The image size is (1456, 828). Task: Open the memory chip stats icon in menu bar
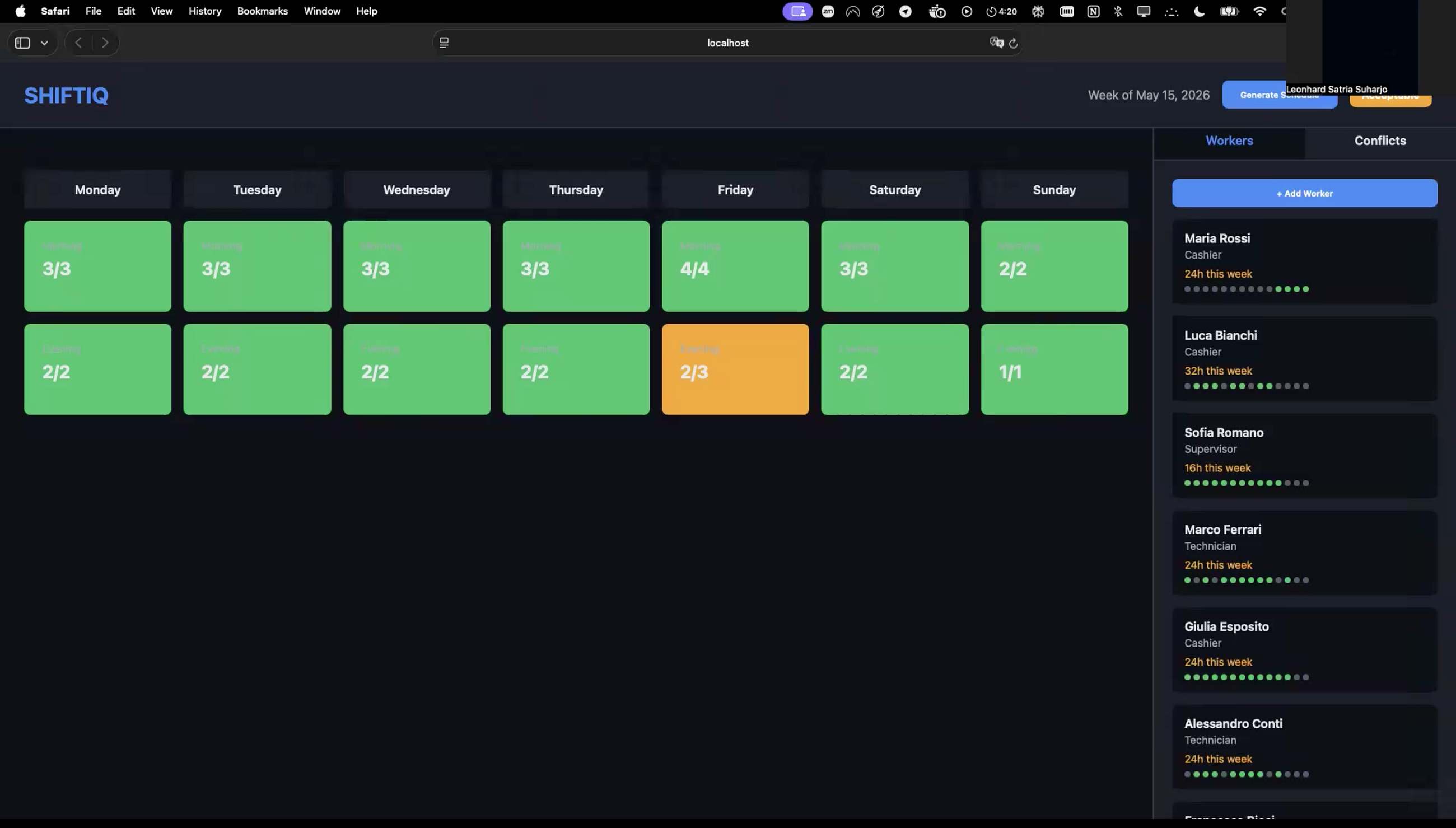click(x=1067, y=11)
